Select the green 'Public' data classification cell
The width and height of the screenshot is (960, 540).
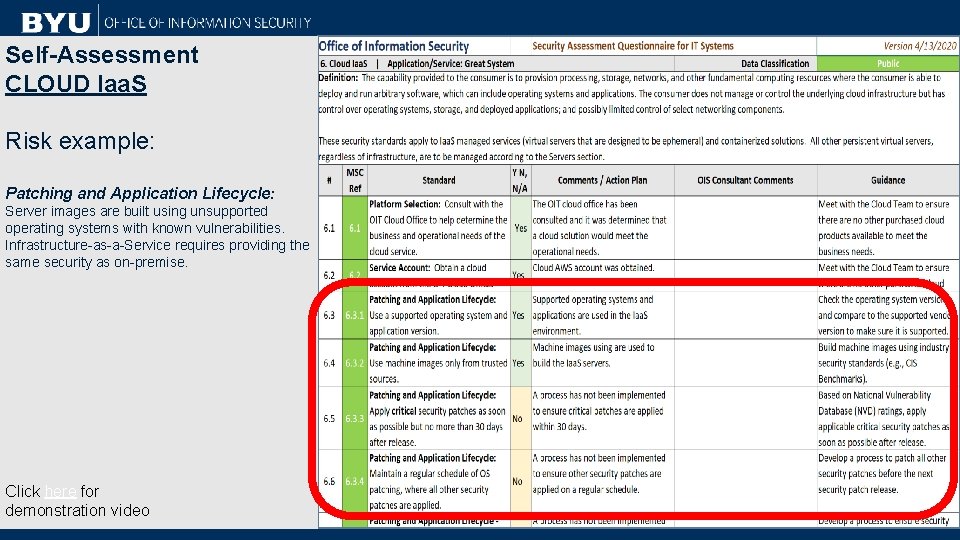(x=887, y=64)
